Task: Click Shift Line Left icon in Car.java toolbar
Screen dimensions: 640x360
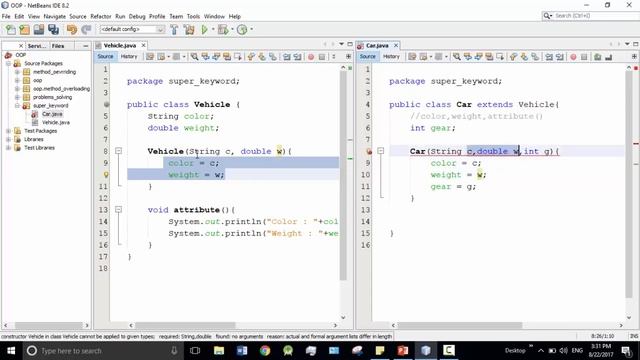Action: pos(549,57)
